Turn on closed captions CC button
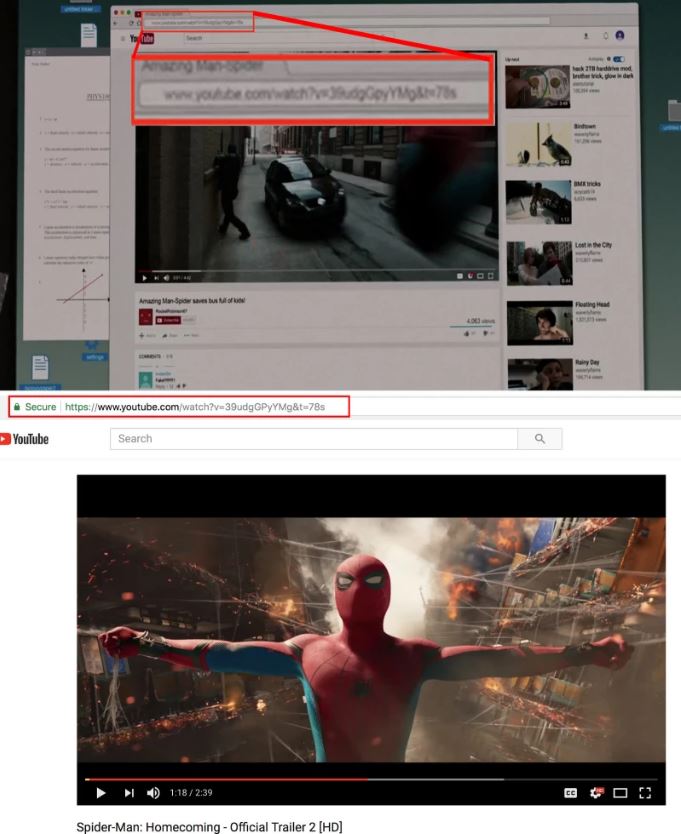681x834 pixels. tap(571, 793)
